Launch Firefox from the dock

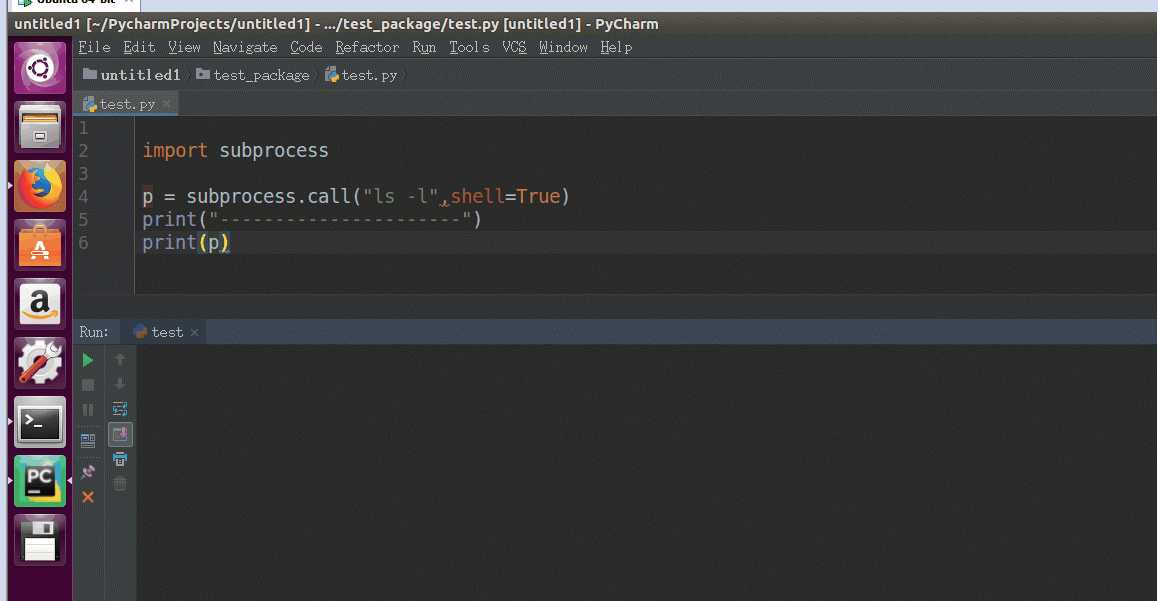[40, 186]
